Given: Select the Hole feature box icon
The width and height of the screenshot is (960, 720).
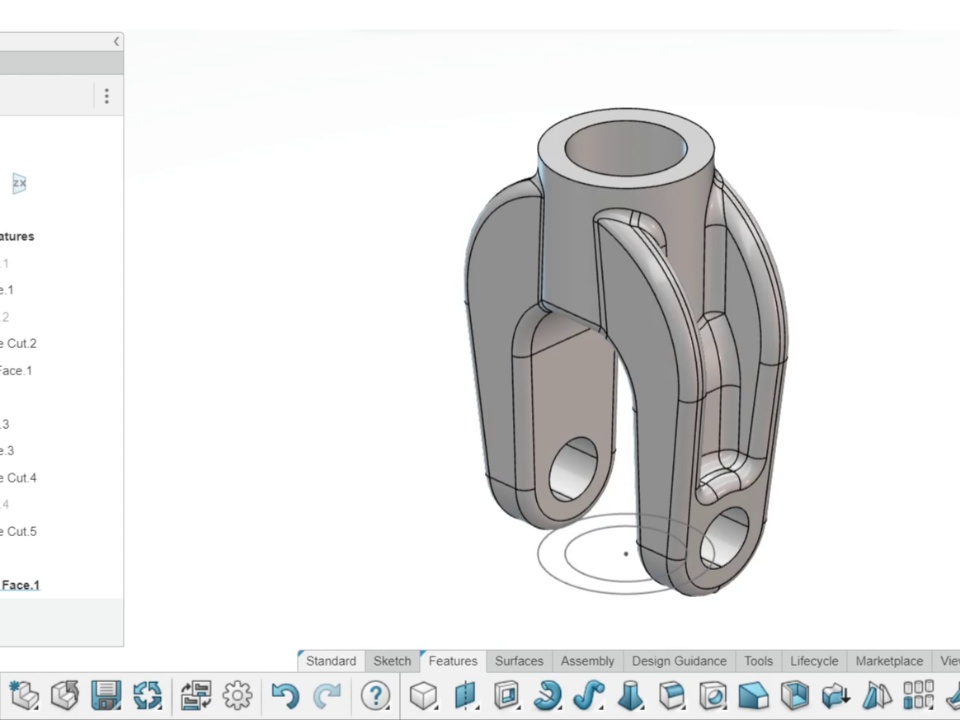Looking at the screenshot, I should click(713, 696).
